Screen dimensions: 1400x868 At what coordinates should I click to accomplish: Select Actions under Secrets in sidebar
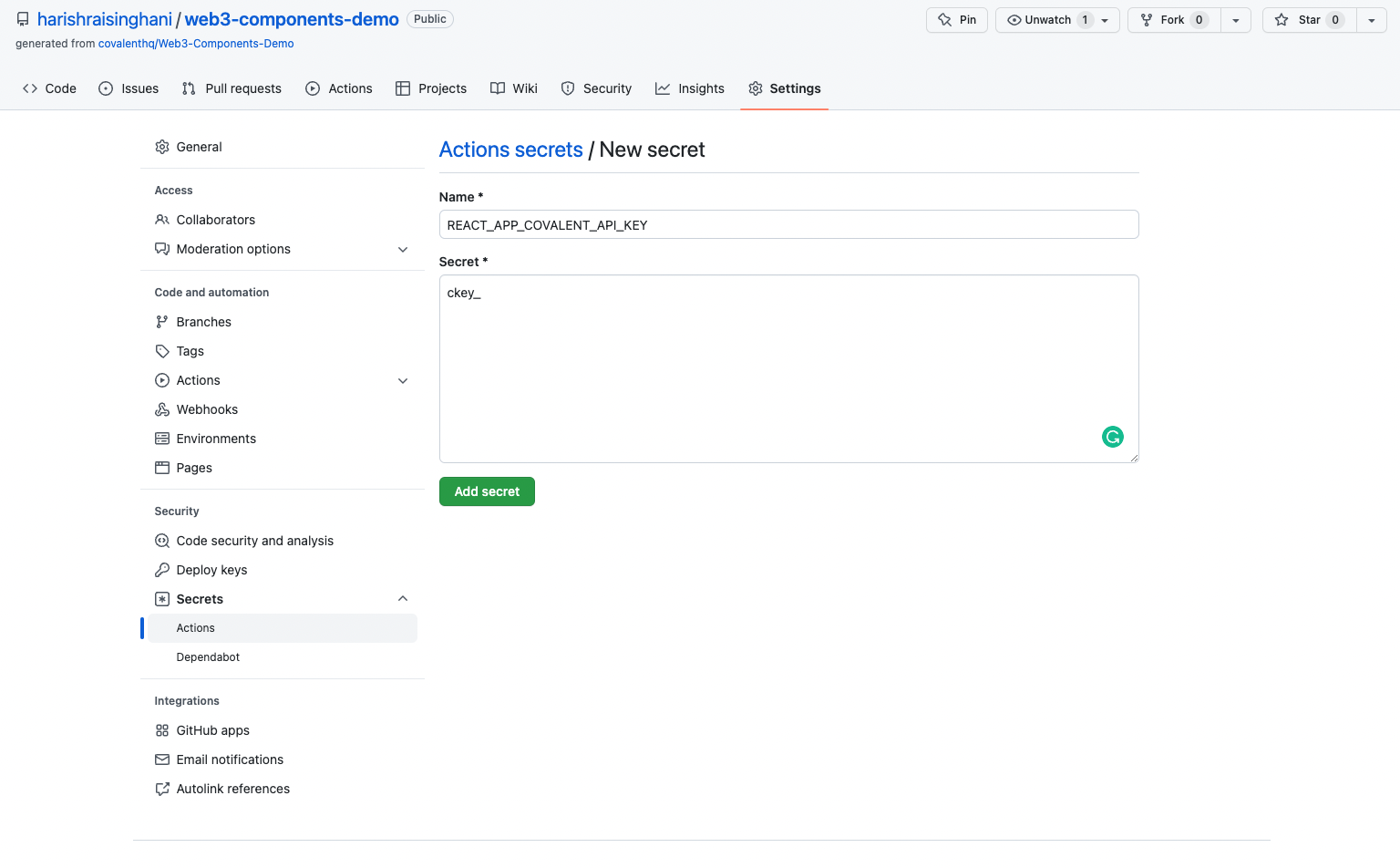283,628
